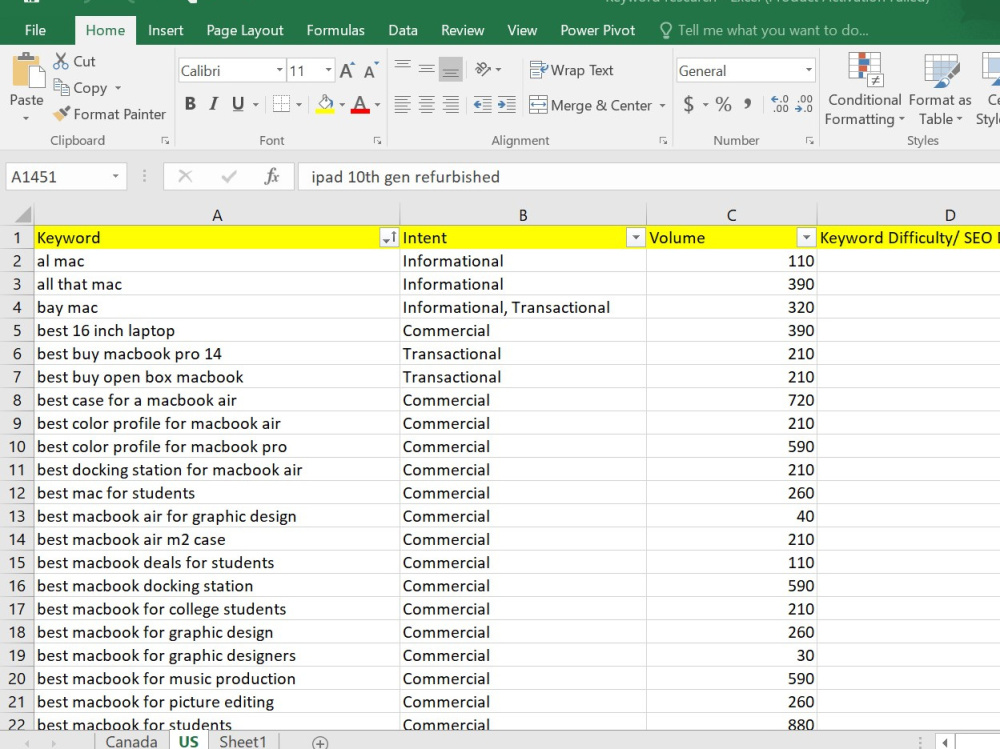Toggle Underline formatting
Image resolution: width=1000 pixels, height=749 pixels.
click(238, 103)
